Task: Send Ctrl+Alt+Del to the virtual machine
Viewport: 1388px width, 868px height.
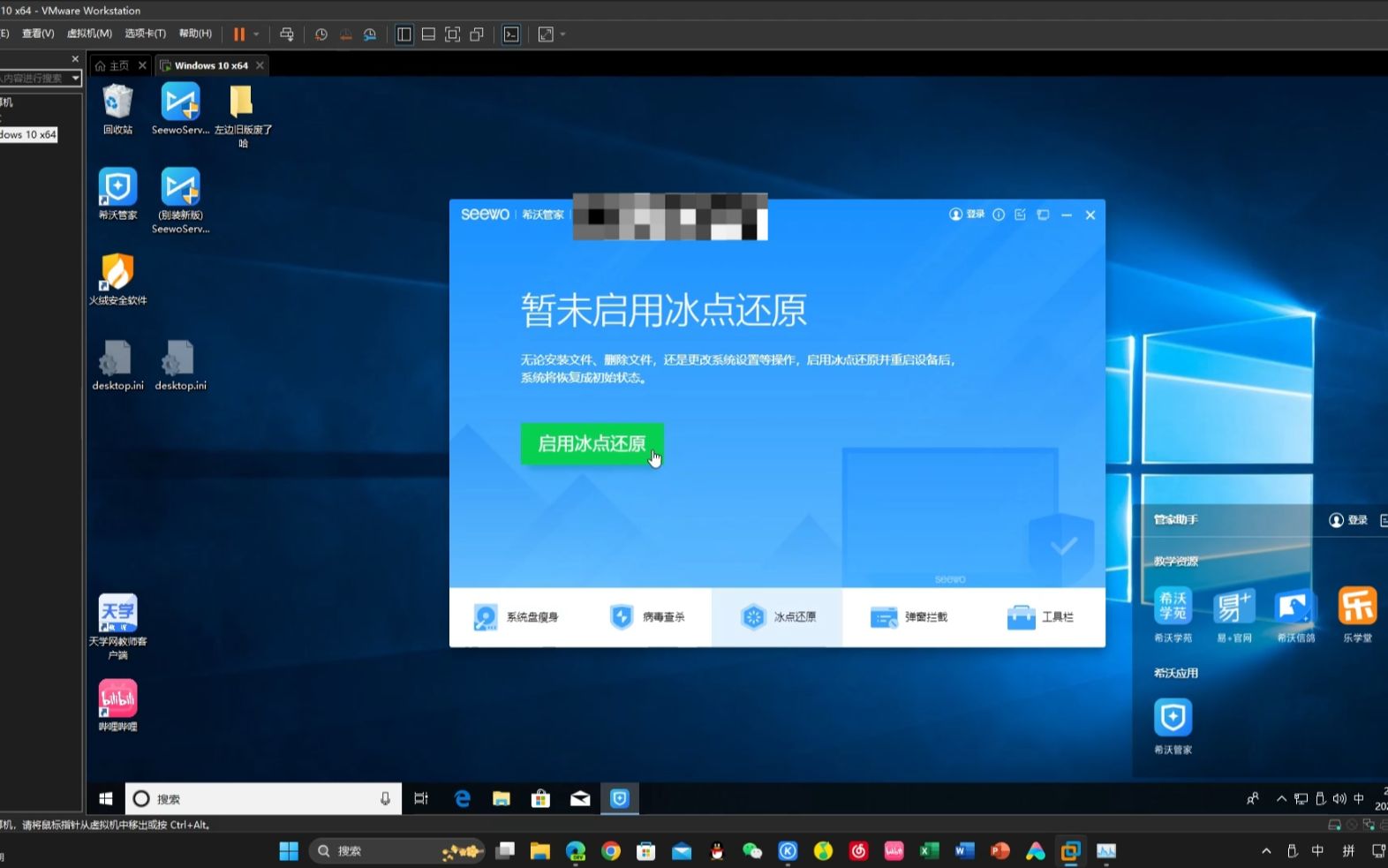Action: (x=287, y=34)
